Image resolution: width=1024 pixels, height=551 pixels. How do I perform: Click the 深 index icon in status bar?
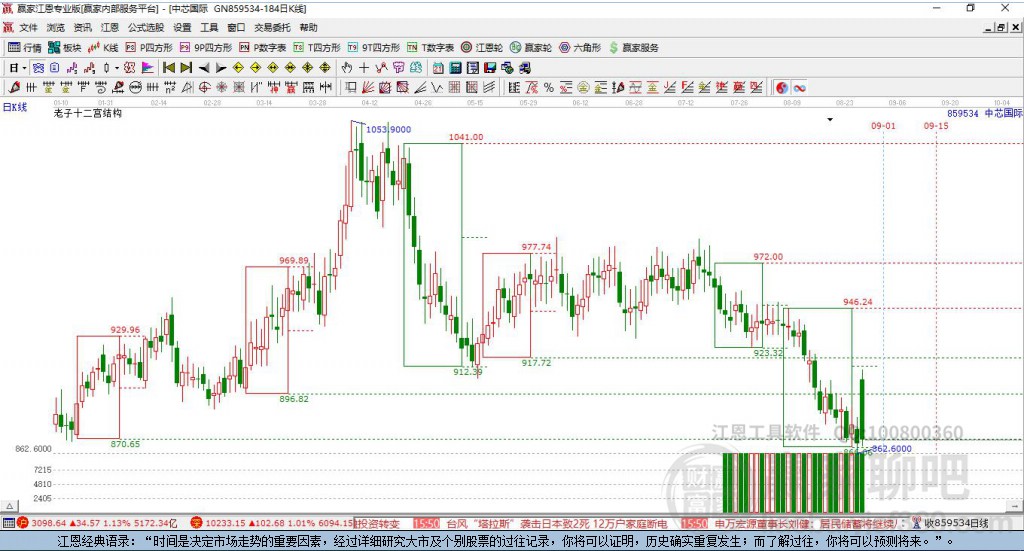196,523
